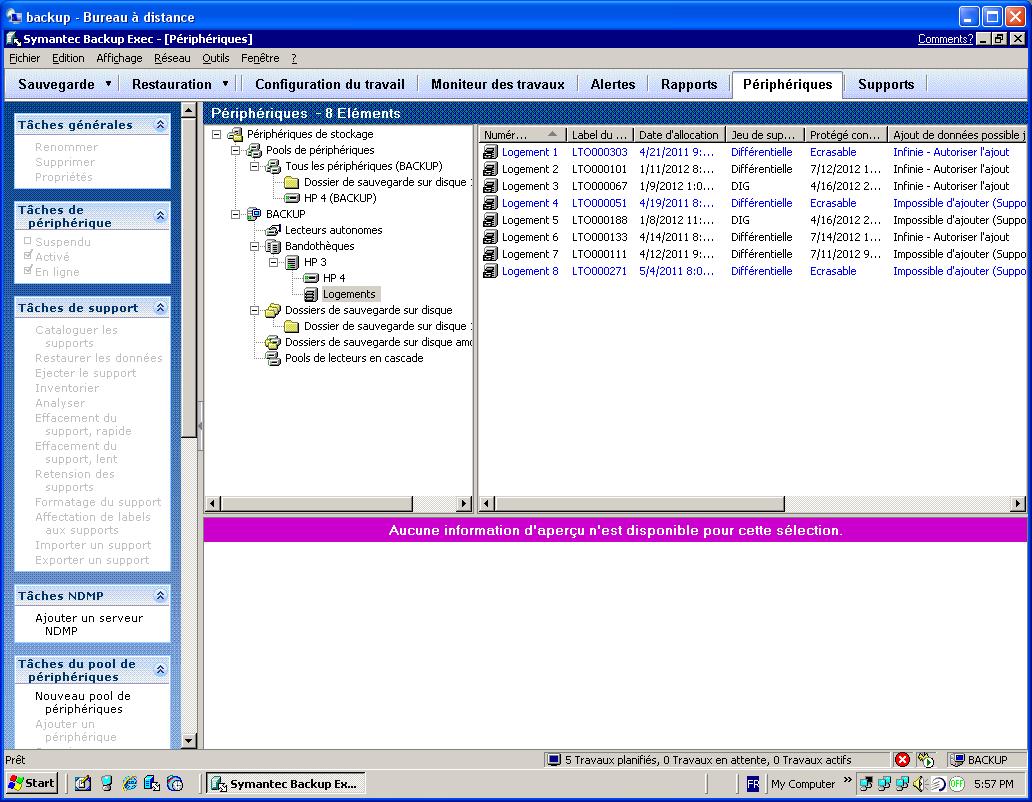The image size is (1032, 802).
Task: Click the Logements slots icon in tree
Action: [x=311, y=294]
